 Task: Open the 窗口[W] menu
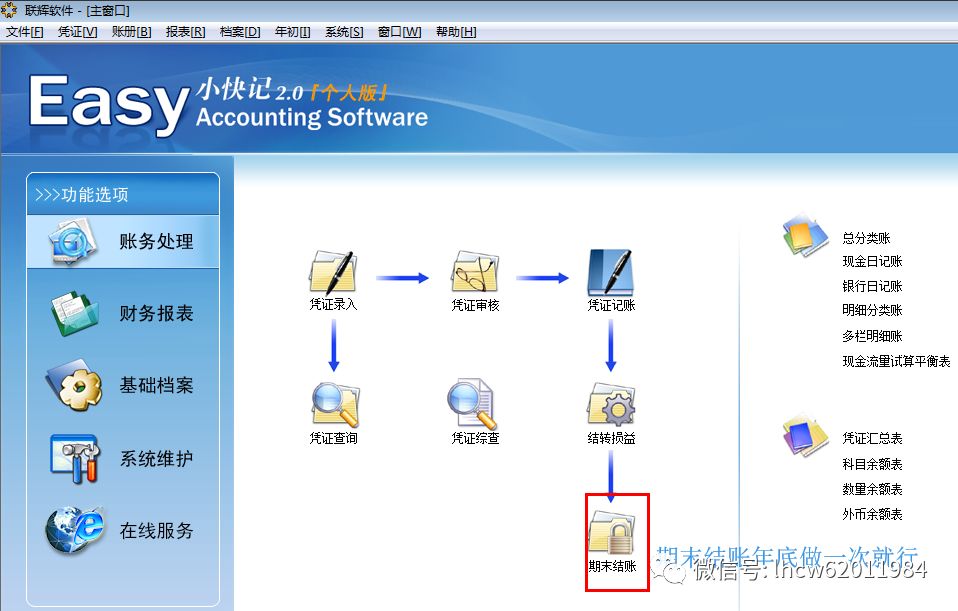(x=400, y=32)
